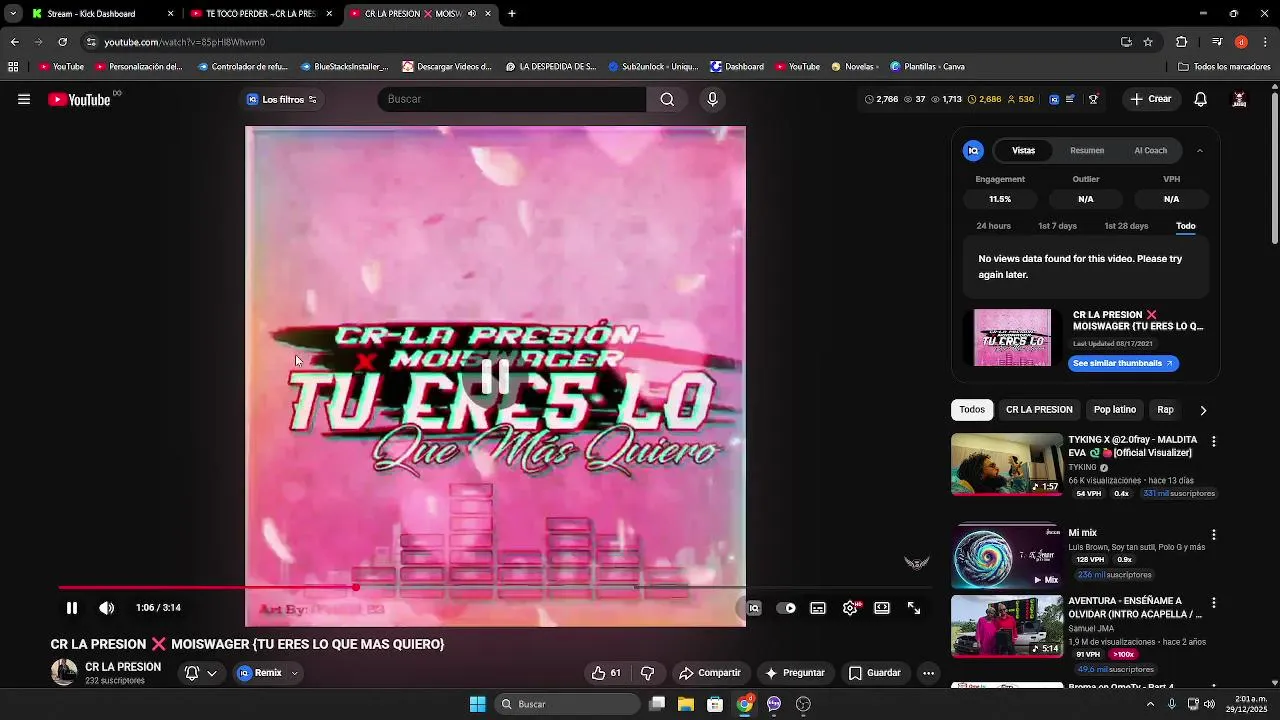Open Mi mix playlist thumbnail
1280x720 pixels.
tap(1007, 558)
